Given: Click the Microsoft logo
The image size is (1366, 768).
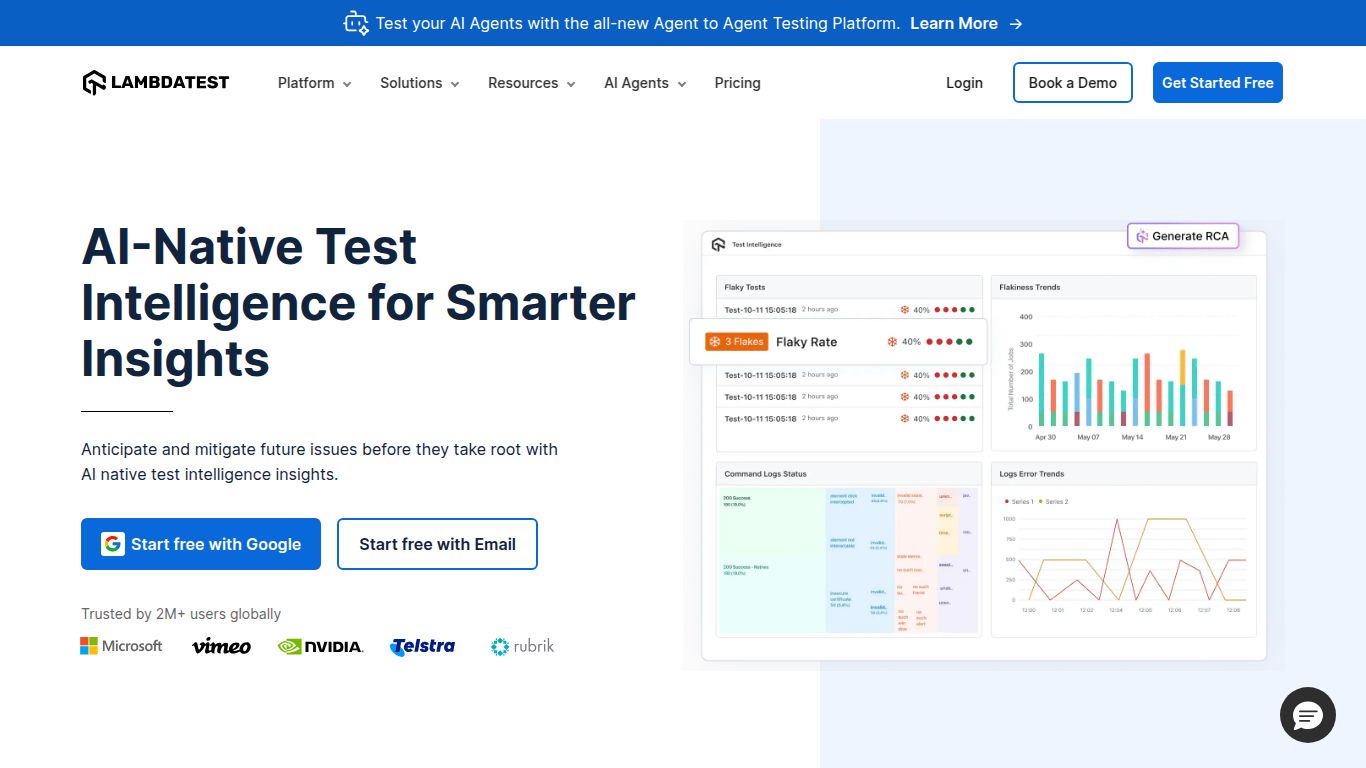Looking at the screenshot, I should pyautogui.click(x=121, y=645).
